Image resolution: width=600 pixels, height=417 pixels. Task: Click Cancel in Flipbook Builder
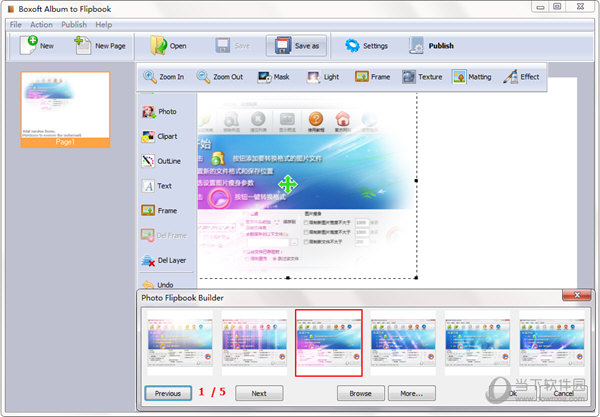[564, 393]
